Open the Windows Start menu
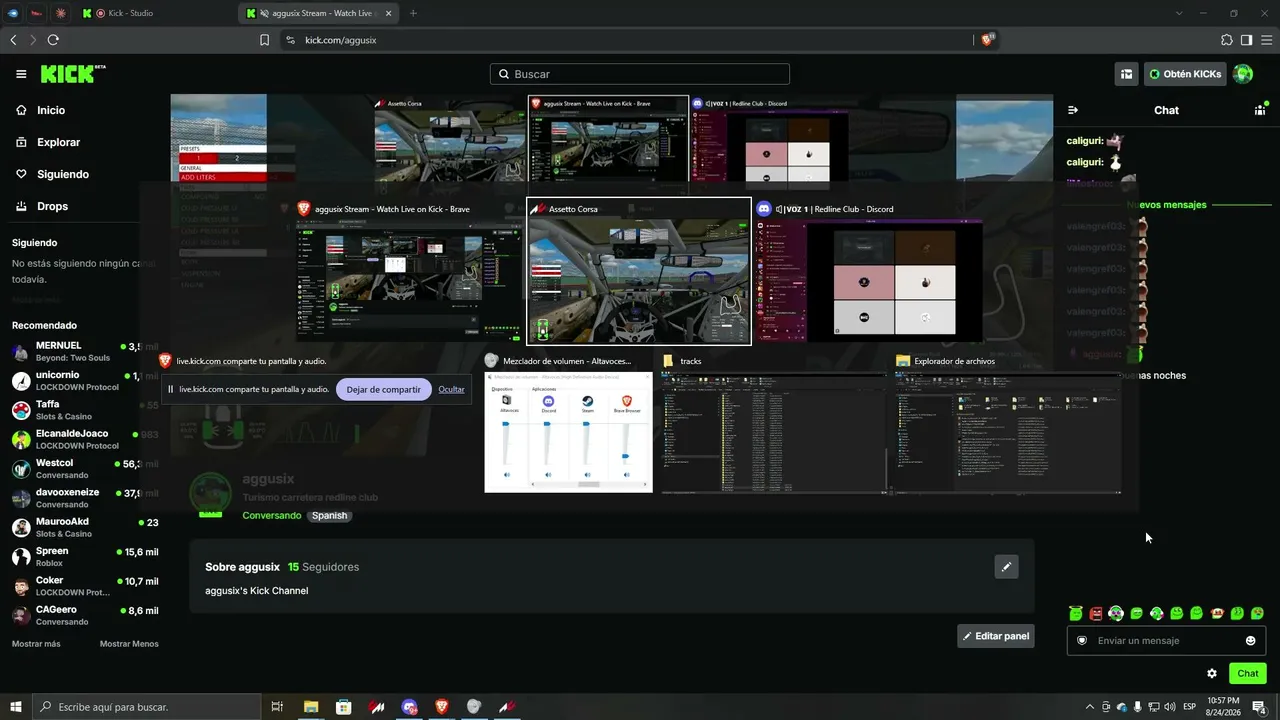The height and width of the screenshot is (720, 1280). 15,707
